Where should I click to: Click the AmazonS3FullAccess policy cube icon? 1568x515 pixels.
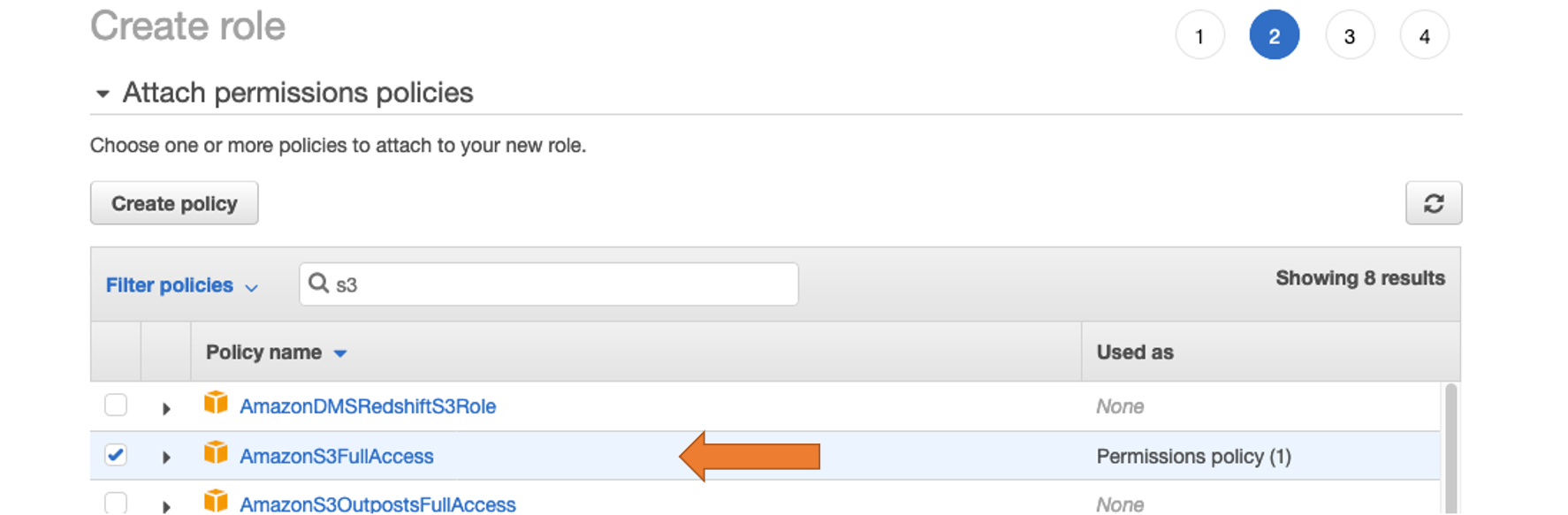coord(216,453)
